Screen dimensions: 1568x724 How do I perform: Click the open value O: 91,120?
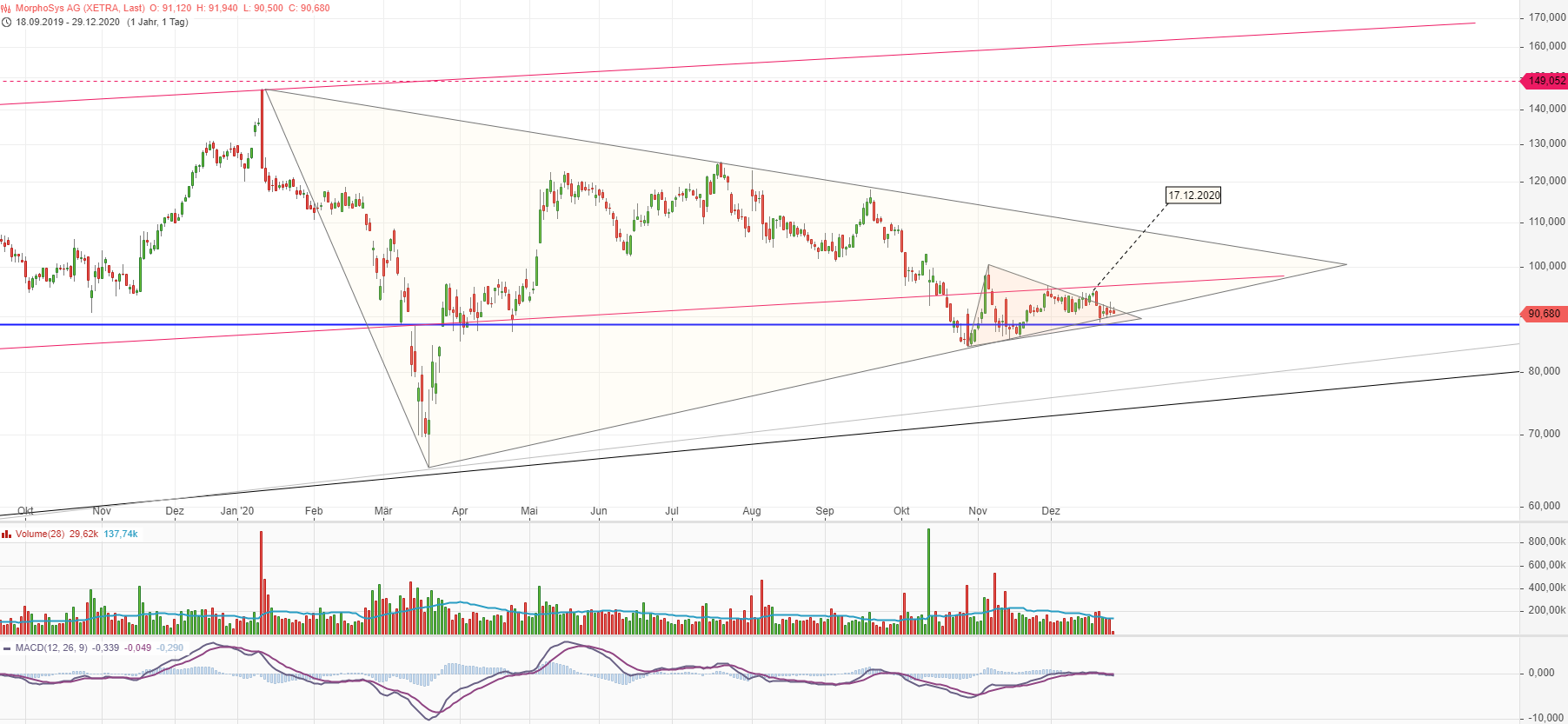click(170, 8)
